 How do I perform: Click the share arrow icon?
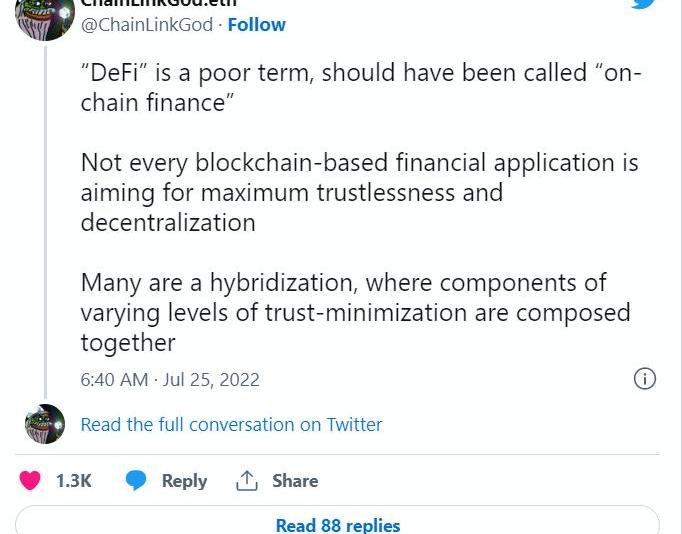pos(247,481)
